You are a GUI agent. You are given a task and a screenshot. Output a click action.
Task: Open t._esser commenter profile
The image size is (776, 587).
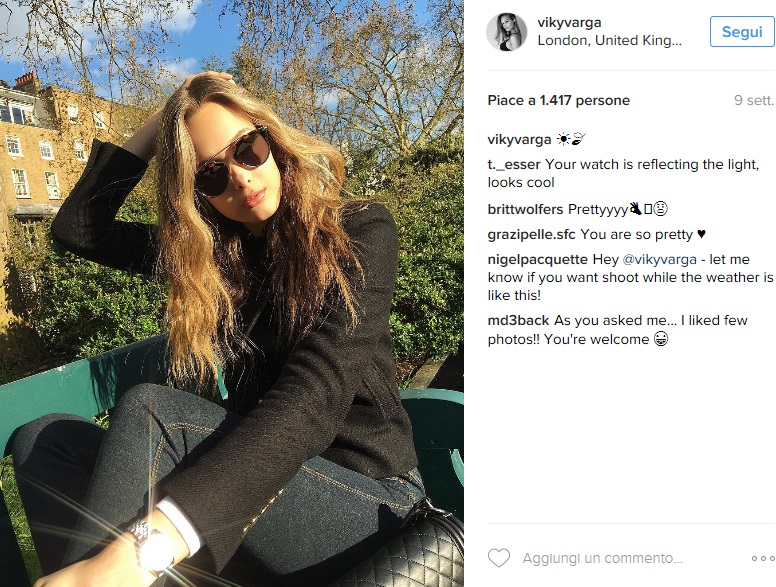514,164
